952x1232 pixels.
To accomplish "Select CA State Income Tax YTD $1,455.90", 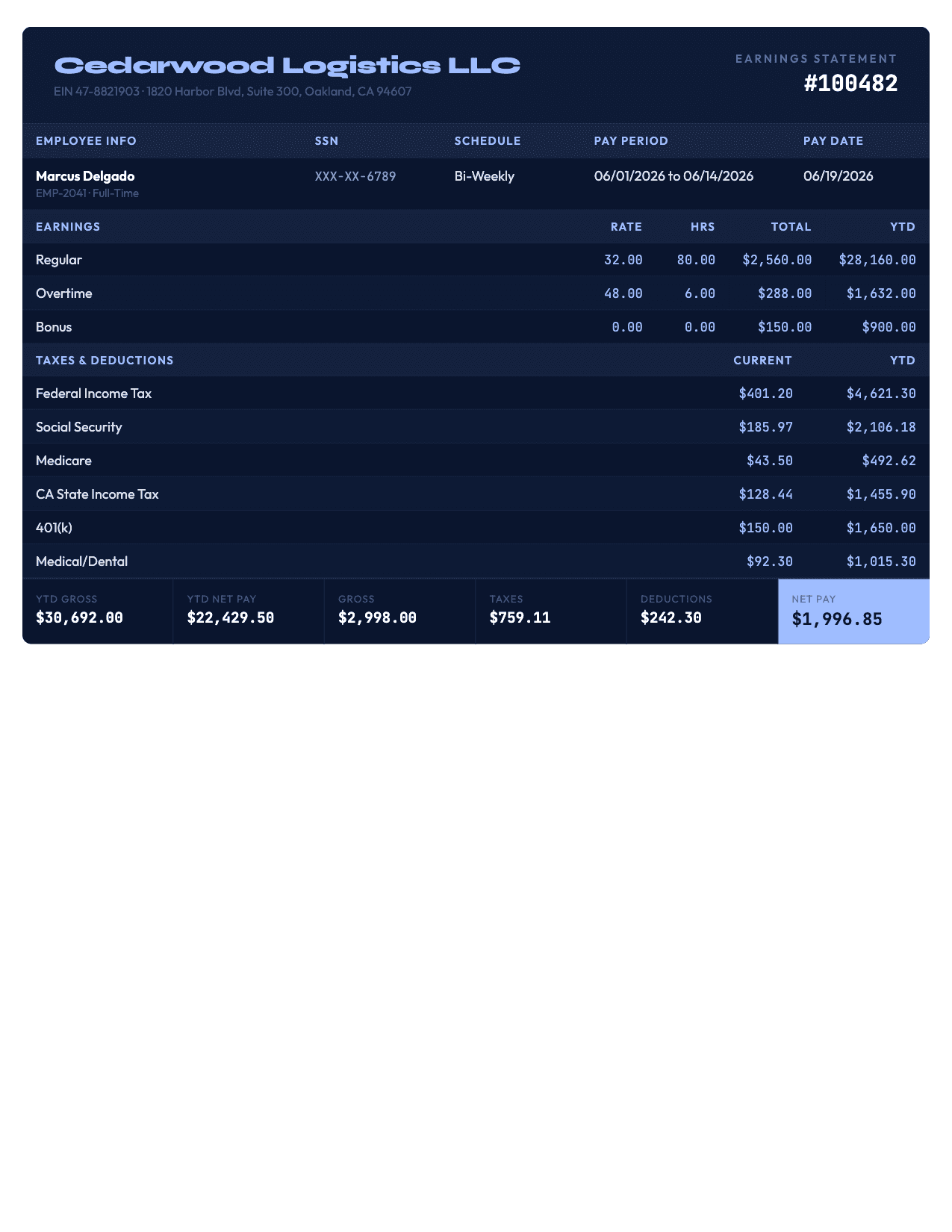I will tap(881, 494).
